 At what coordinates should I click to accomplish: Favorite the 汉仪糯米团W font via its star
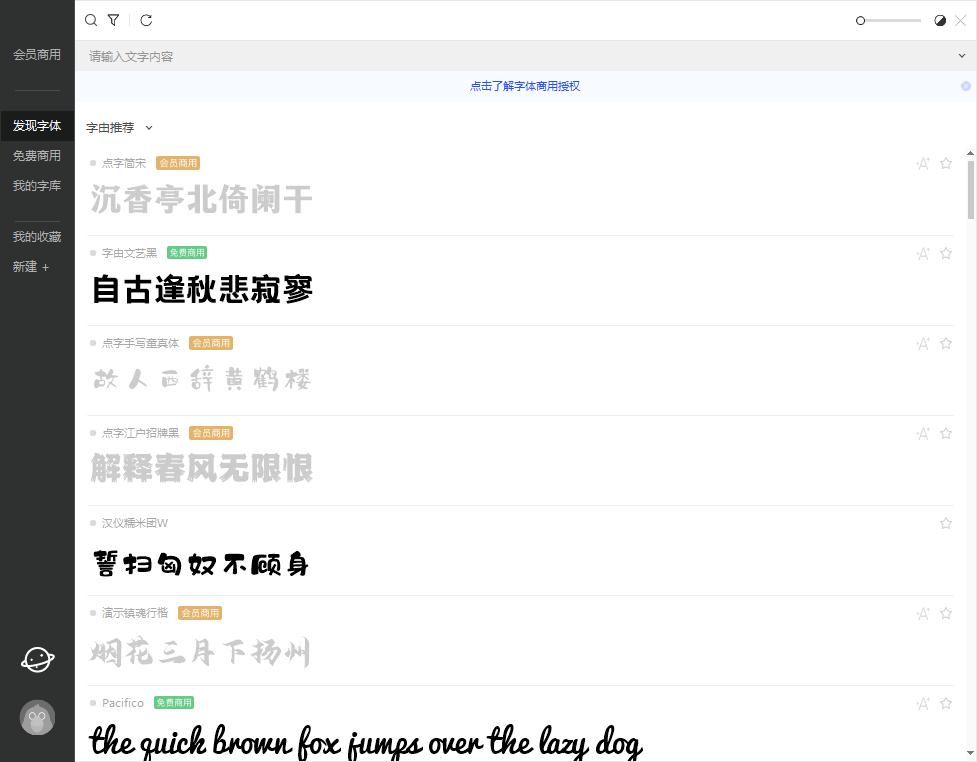945,523
